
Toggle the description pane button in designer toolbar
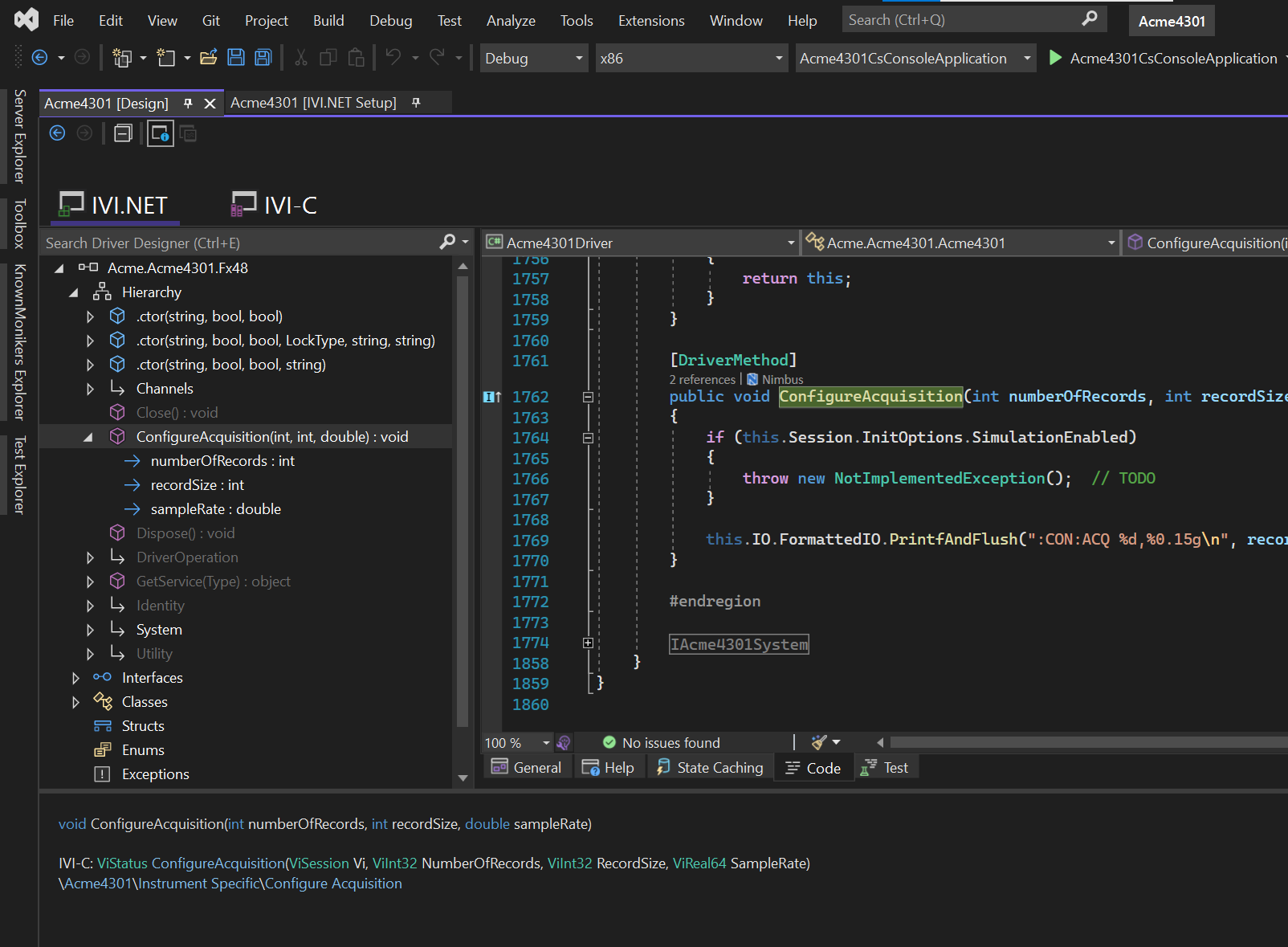pyautogui.click(x=161, y=133)
